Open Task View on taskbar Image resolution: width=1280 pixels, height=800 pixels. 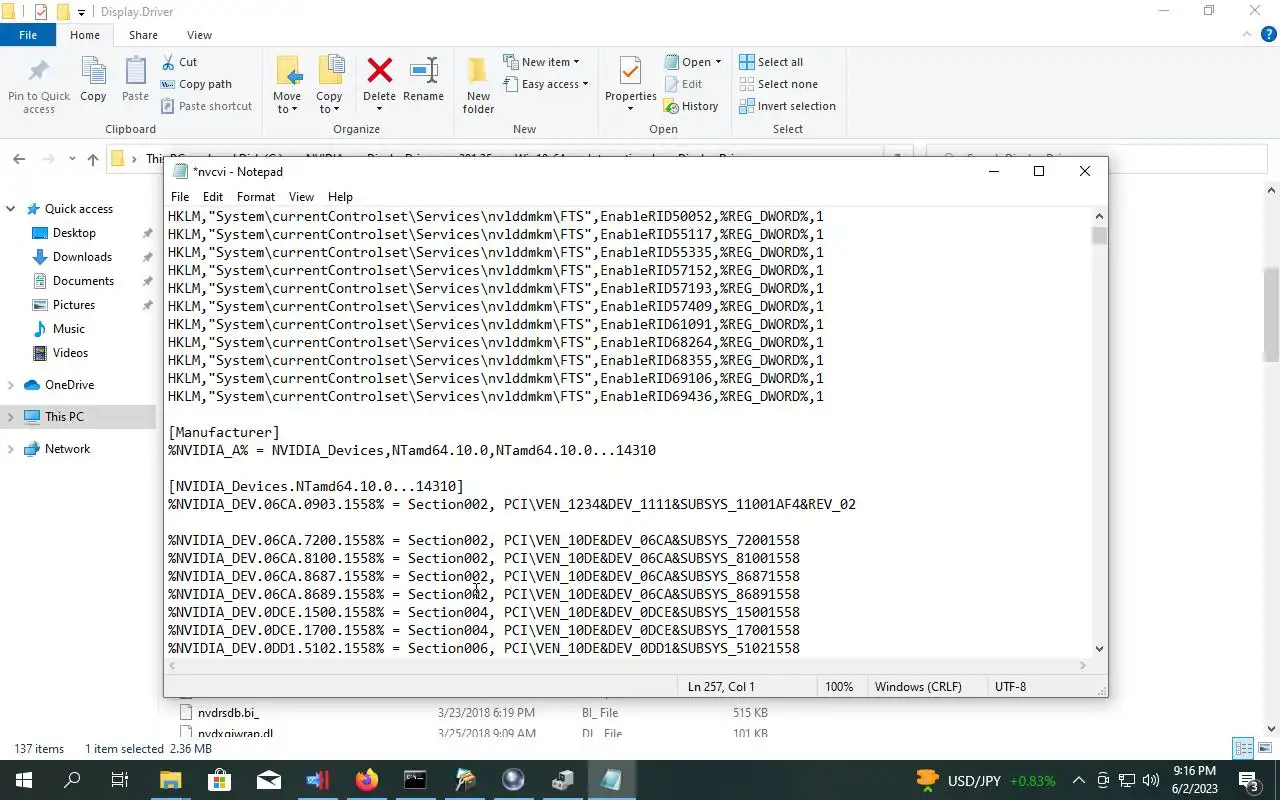[120, 780]
